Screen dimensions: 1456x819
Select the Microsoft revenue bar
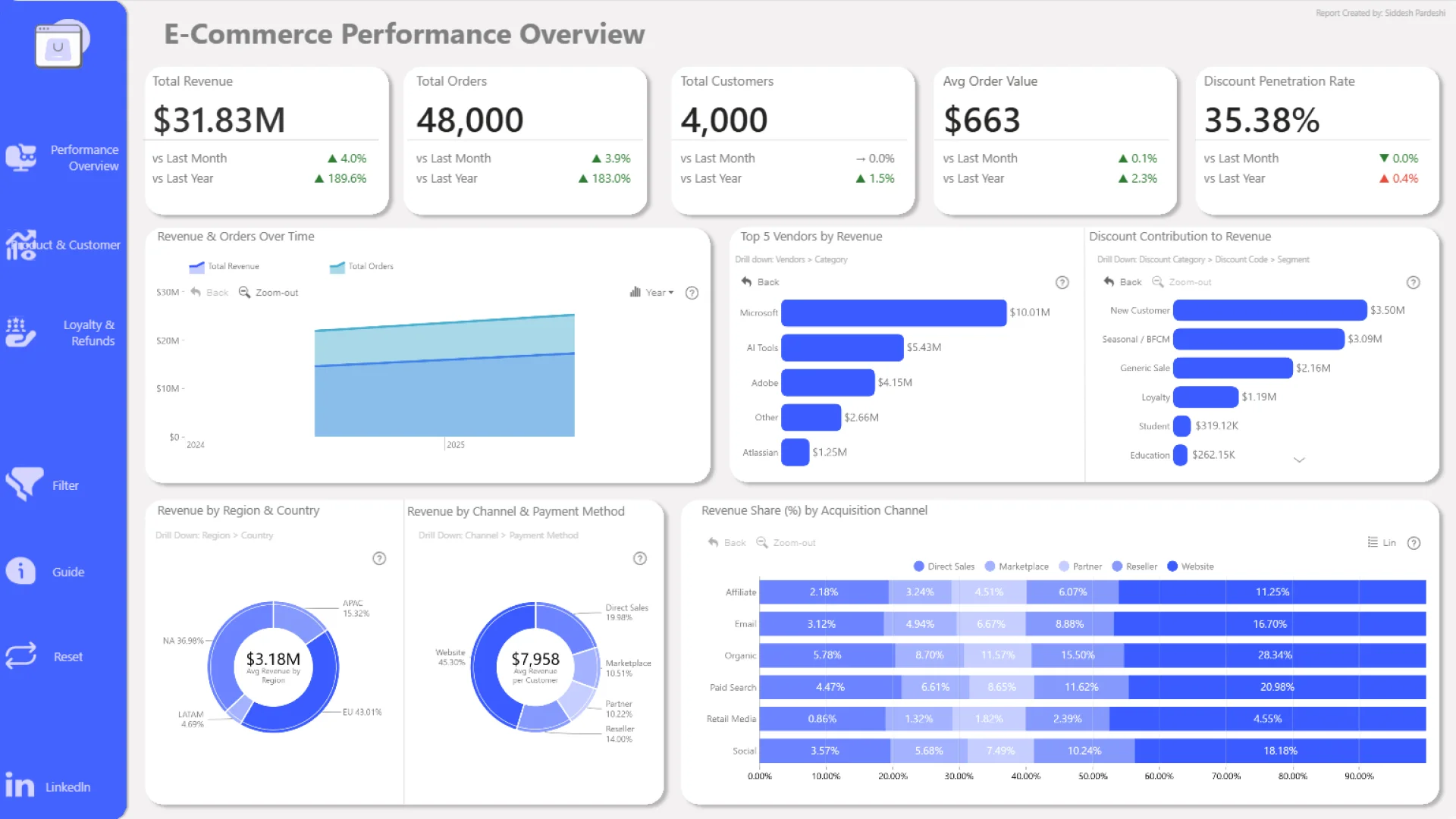[893, 312]
